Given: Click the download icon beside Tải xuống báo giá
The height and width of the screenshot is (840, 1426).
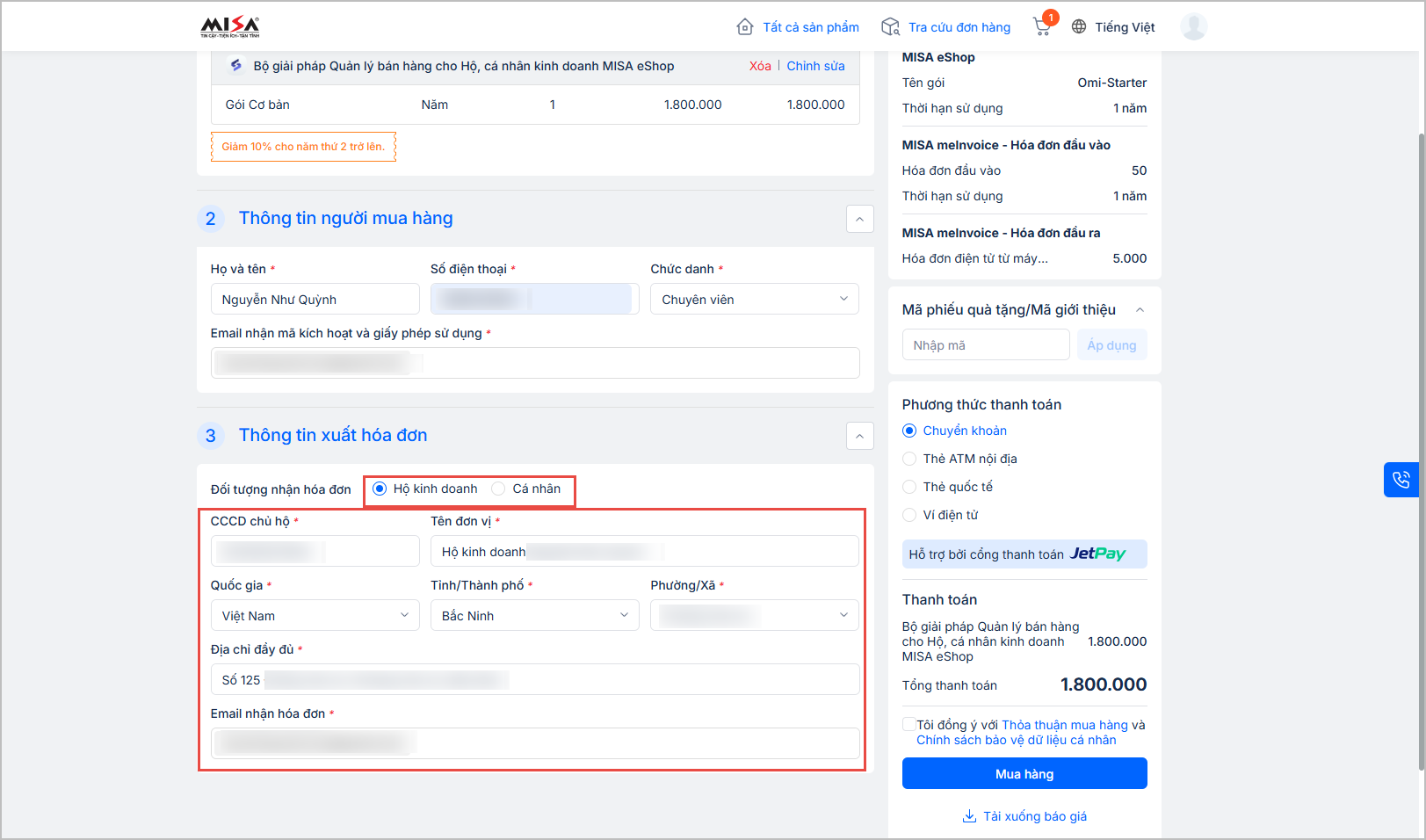Looking at the screenshot, I should pos(969,816).
